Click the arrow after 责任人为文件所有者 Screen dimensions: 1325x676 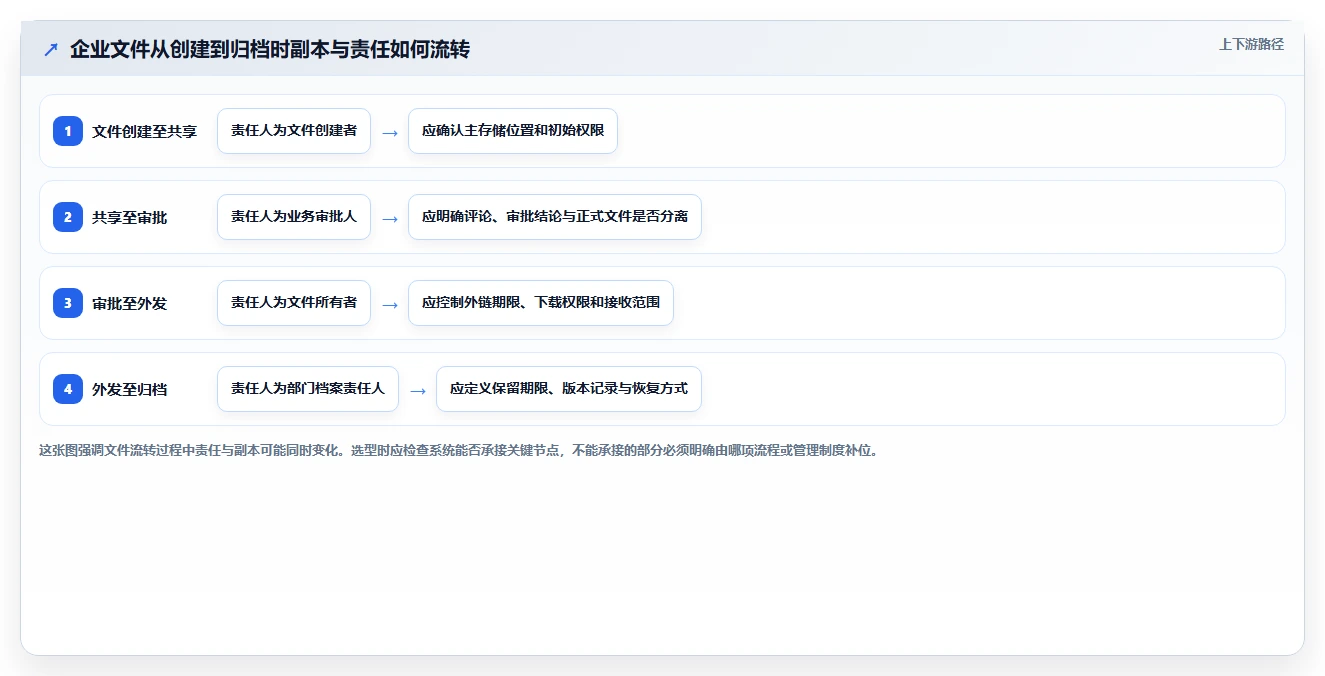click(390, 304)
